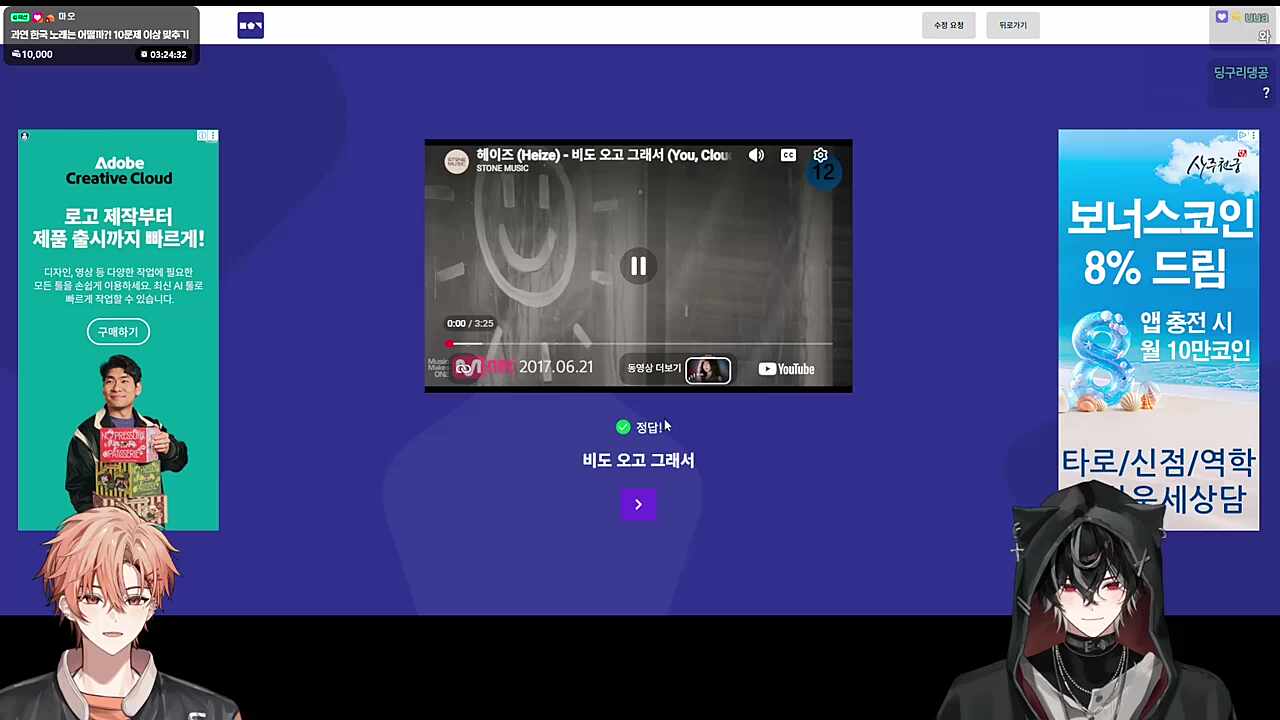The height and width of the screenshot is (720, 1280).
Task: Go to the next question with the arrow button
Action: point(638,504)
